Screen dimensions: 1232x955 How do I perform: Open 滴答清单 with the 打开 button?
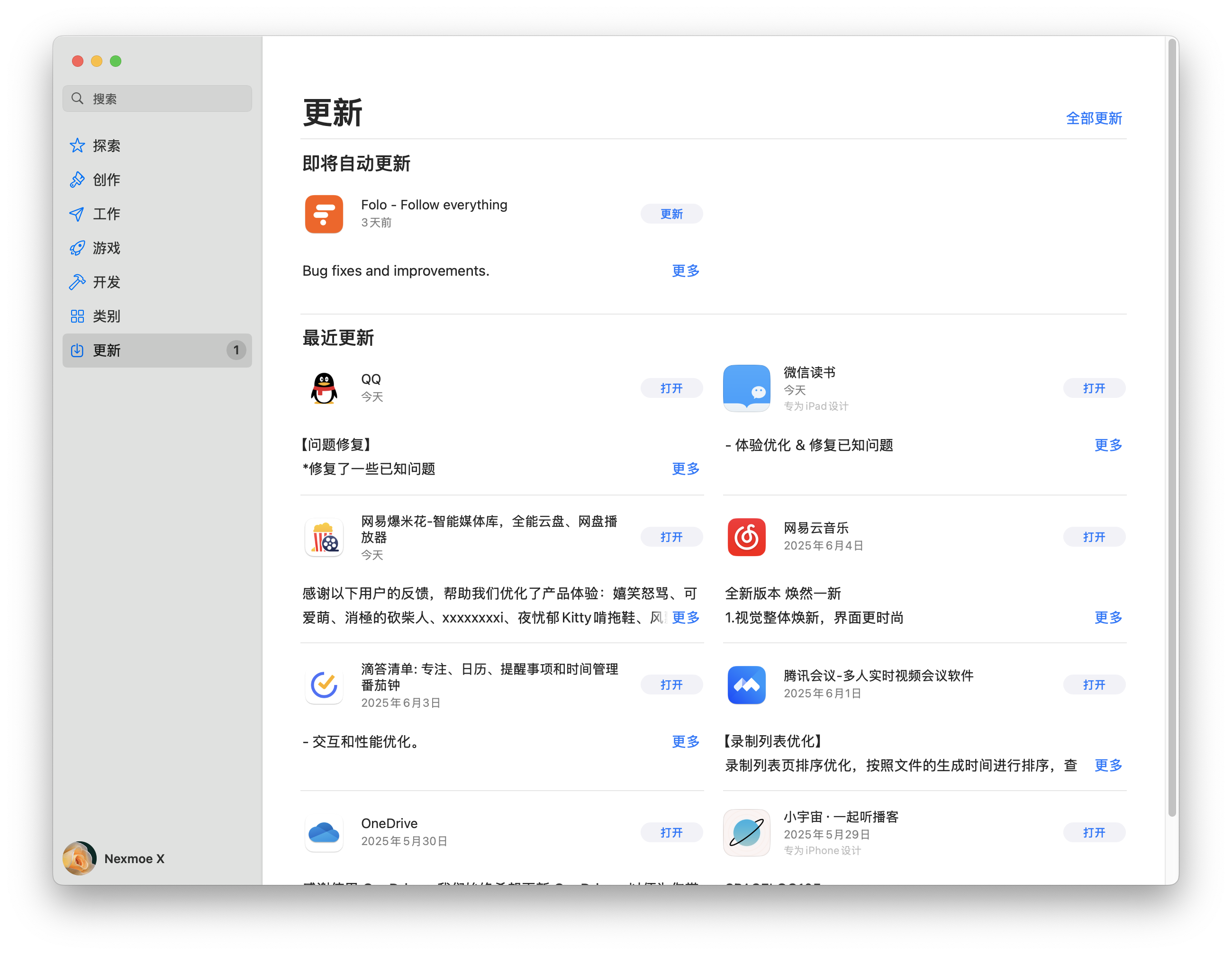pyautogui.click(x=671, y=685)
